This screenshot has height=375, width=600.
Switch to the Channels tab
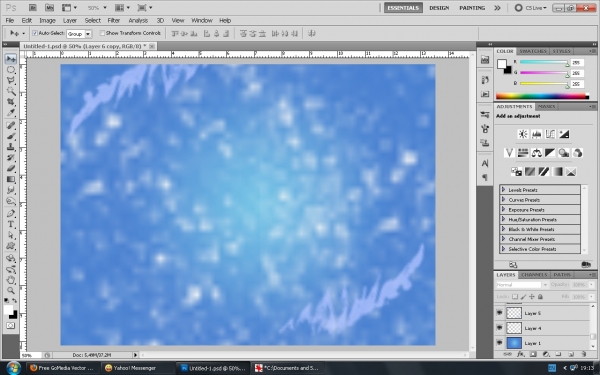click(534, 275)
